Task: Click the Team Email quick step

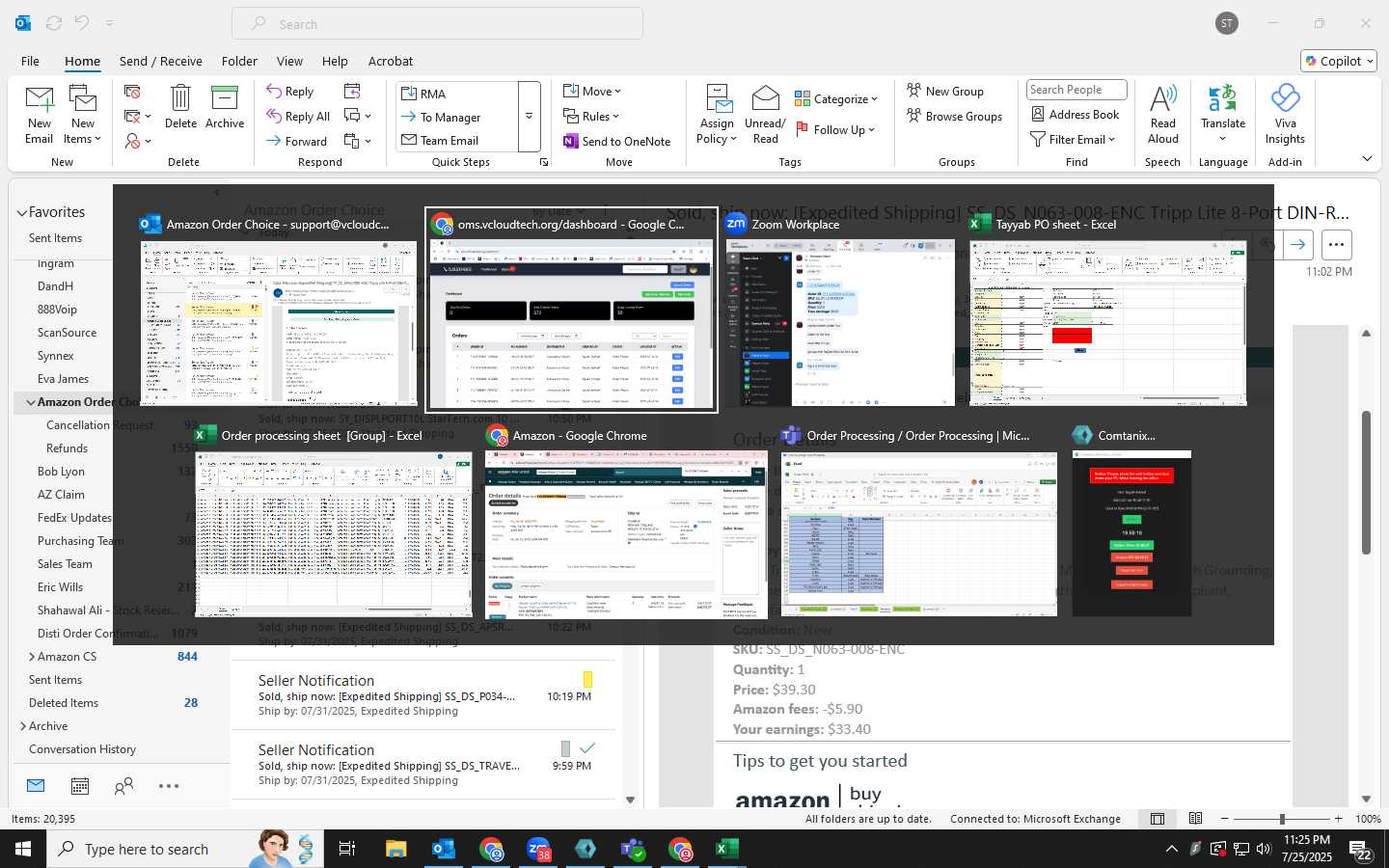Action: point(457,140)
